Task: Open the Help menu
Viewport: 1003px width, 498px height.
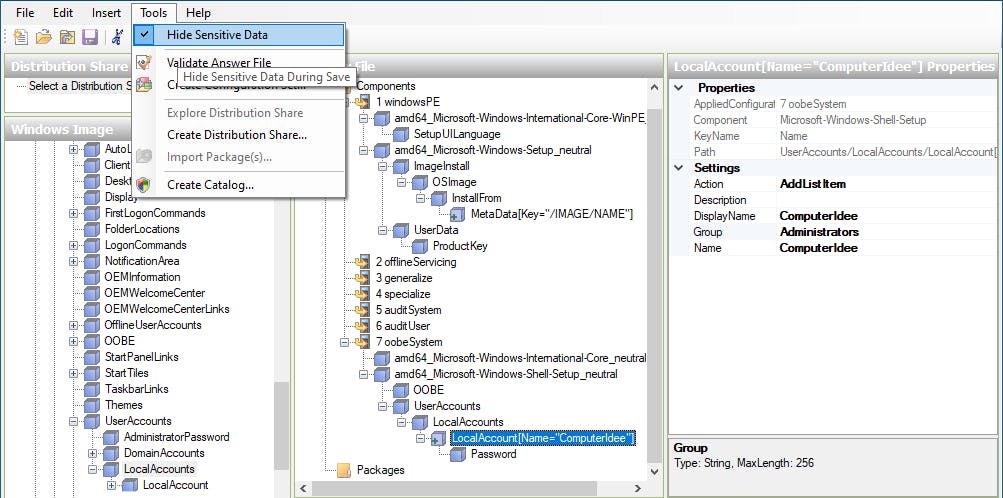Action: point(198,13)
